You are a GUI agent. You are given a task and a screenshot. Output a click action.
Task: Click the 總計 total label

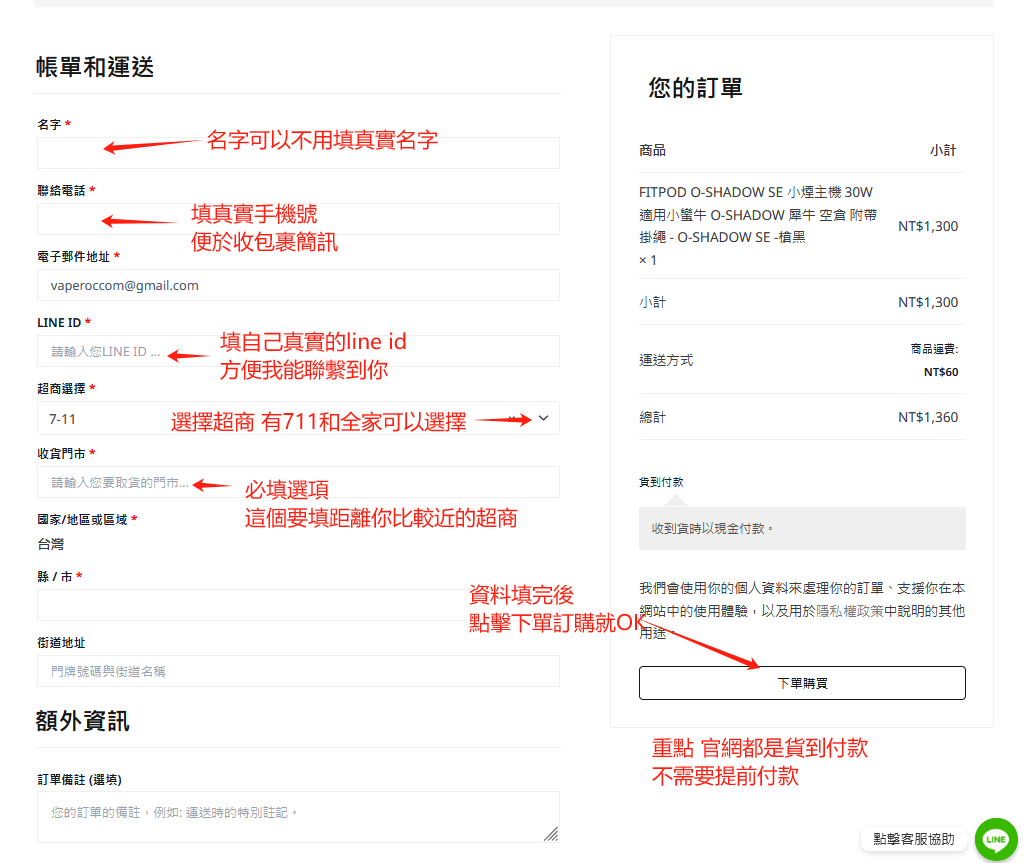[x=652, y=417]
